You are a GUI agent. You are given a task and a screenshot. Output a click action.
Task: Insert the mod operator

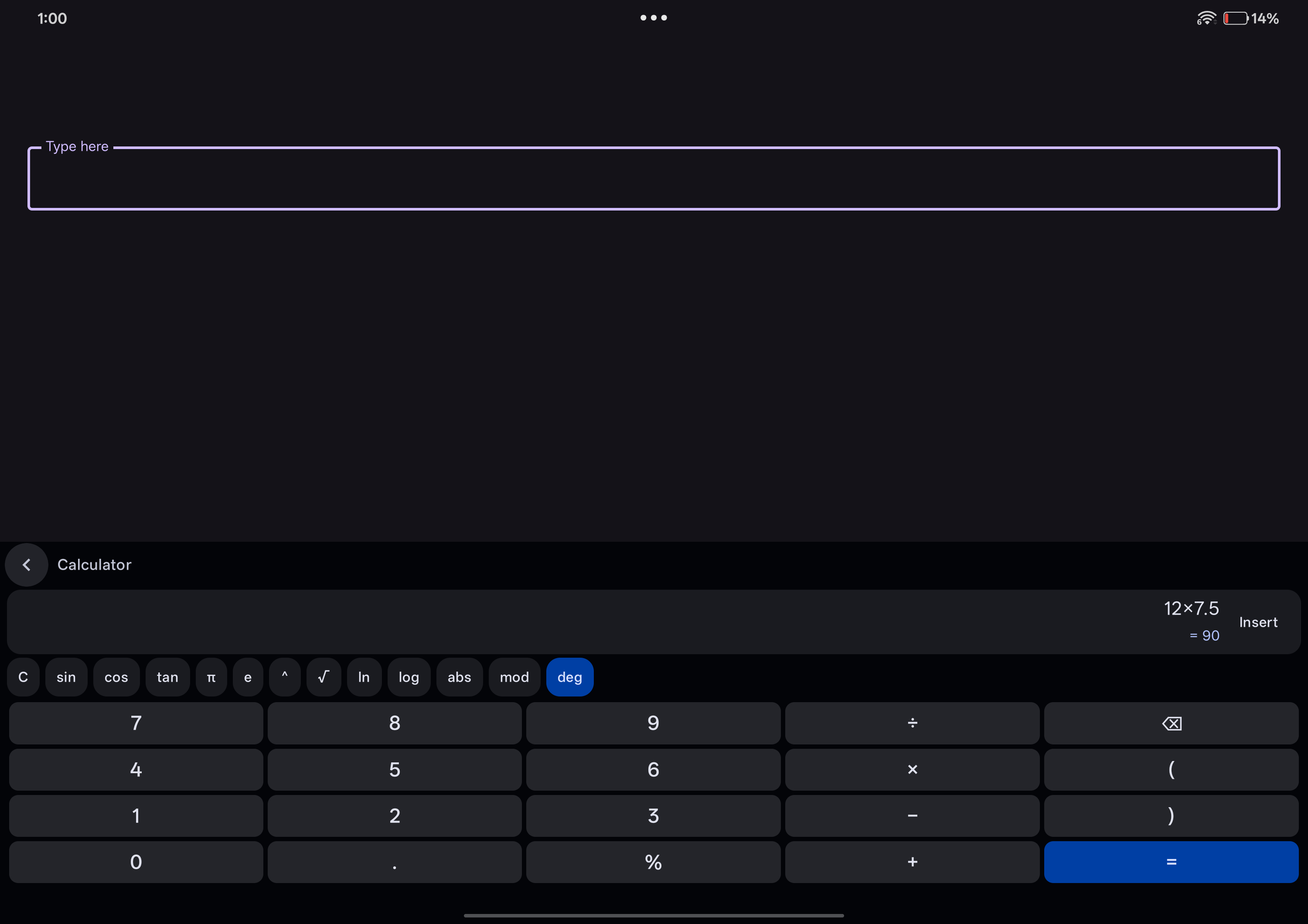pyautogui.click(x=514, y=677)
